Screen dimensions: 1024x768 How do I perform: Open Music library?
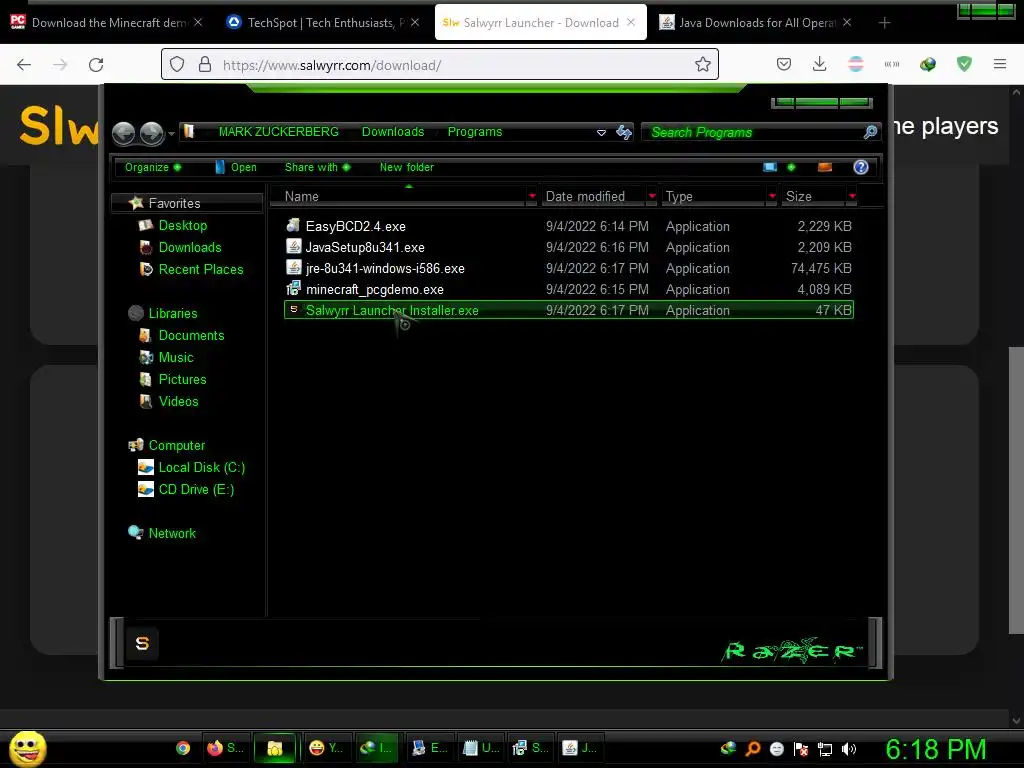[176, 357]
